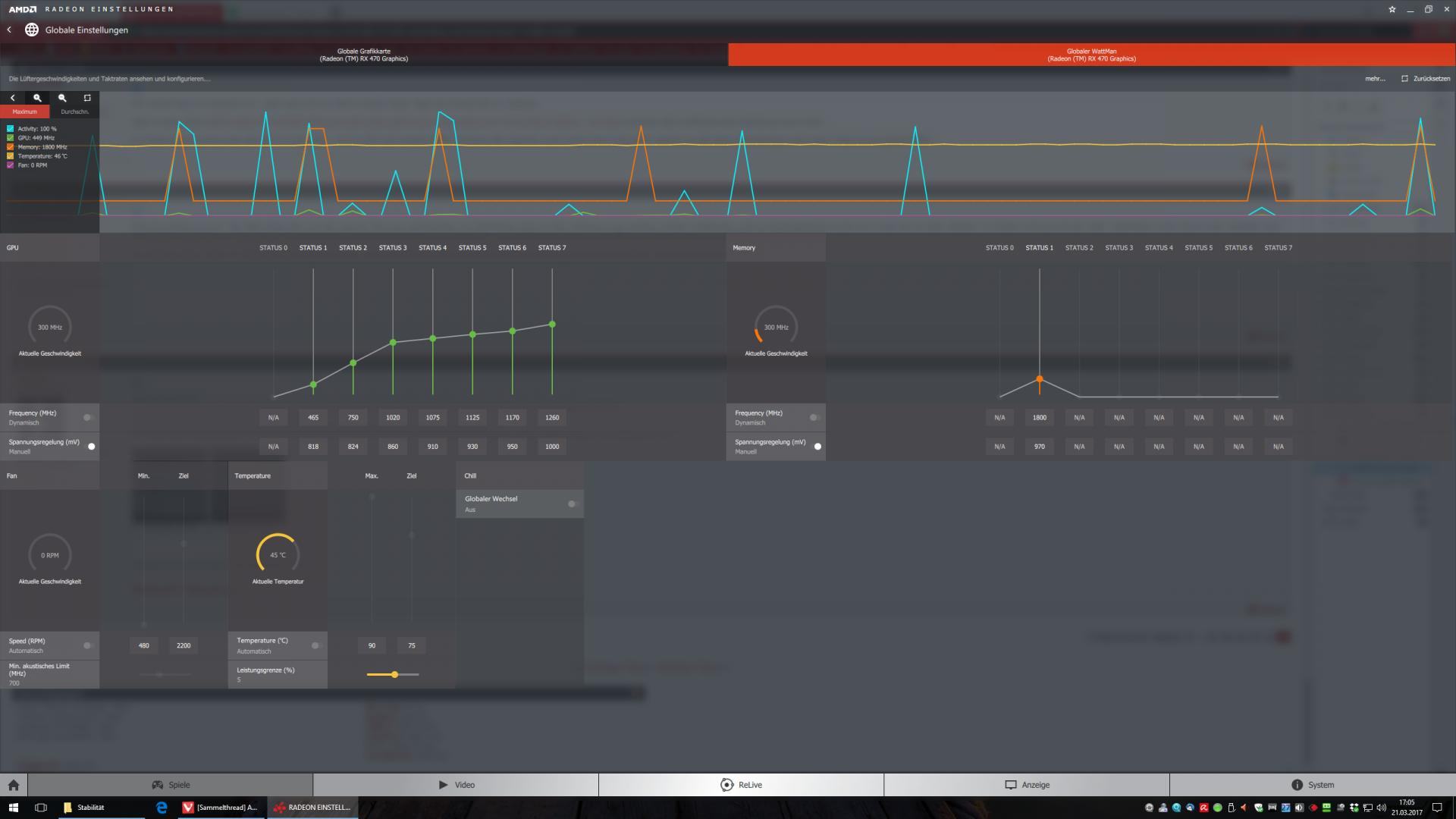This screenshot has width=1456, height=819.
Task: Toggle GPU Frequency (MHz) Dynamisch switch
Action: (88, 417)
